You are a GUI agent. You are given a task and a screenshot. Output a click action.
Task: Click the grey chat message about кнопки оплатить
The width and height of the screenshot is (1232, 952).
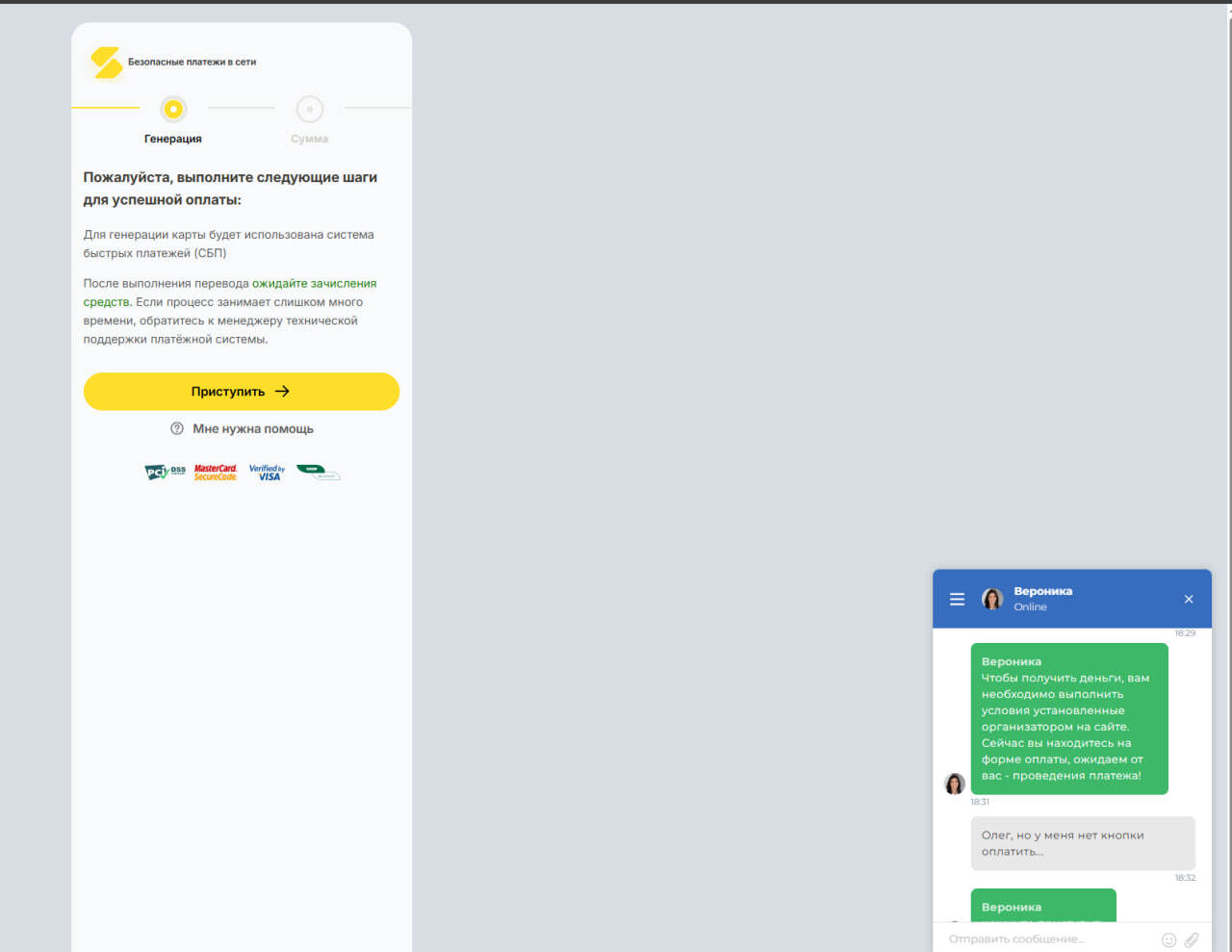[x=1082, y=843]
